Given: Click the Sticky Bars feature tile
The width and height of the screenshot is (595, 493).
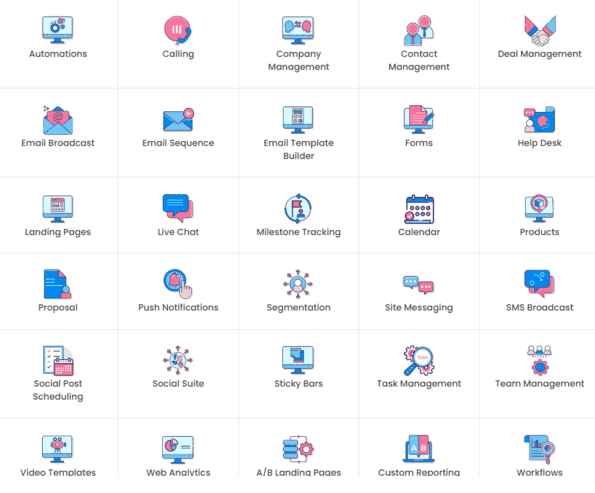Looking at the screenshot, I should pos(298,374).
